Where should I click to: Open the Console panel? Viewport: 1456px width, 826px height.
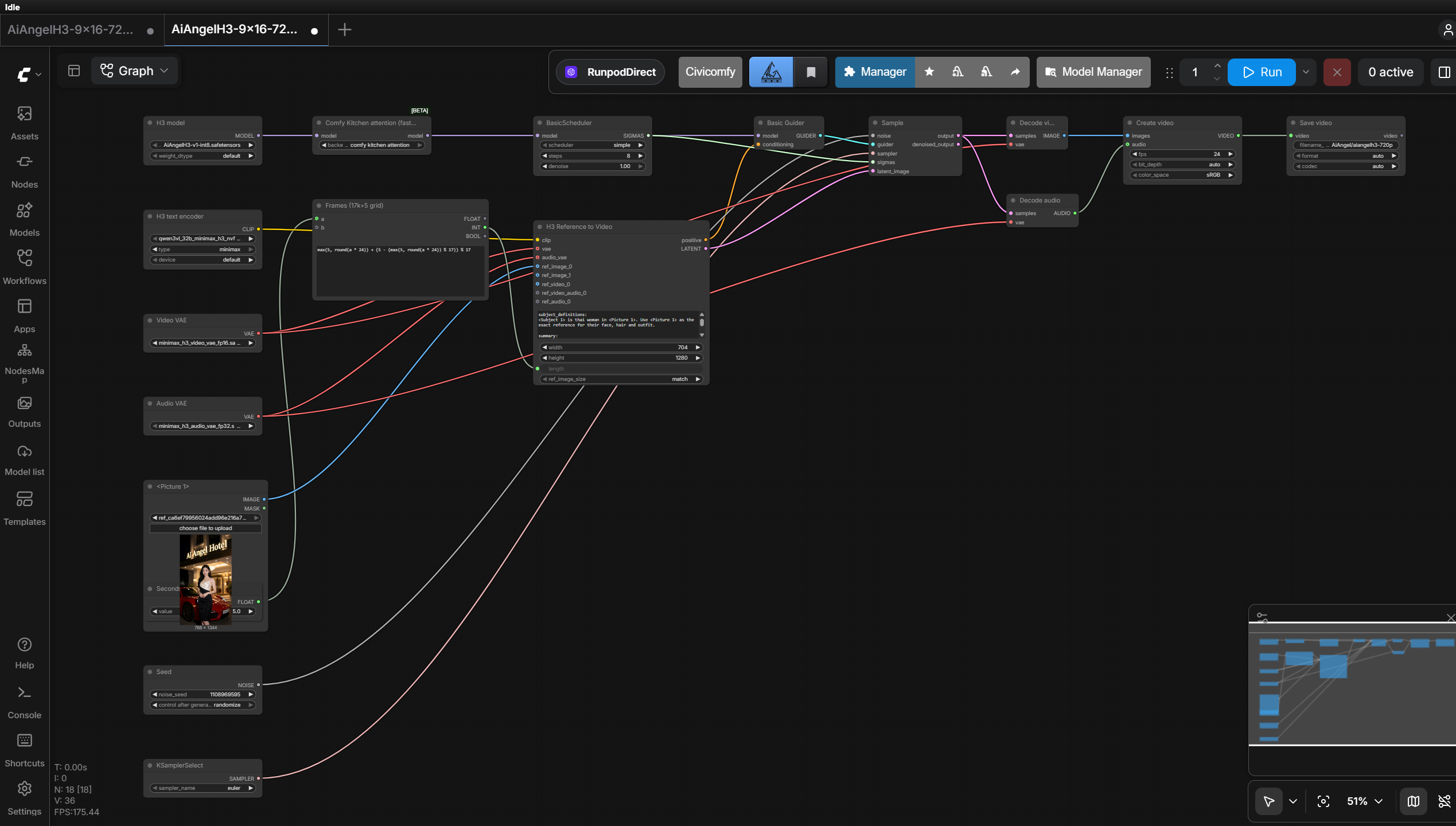[x=24, y=702]
